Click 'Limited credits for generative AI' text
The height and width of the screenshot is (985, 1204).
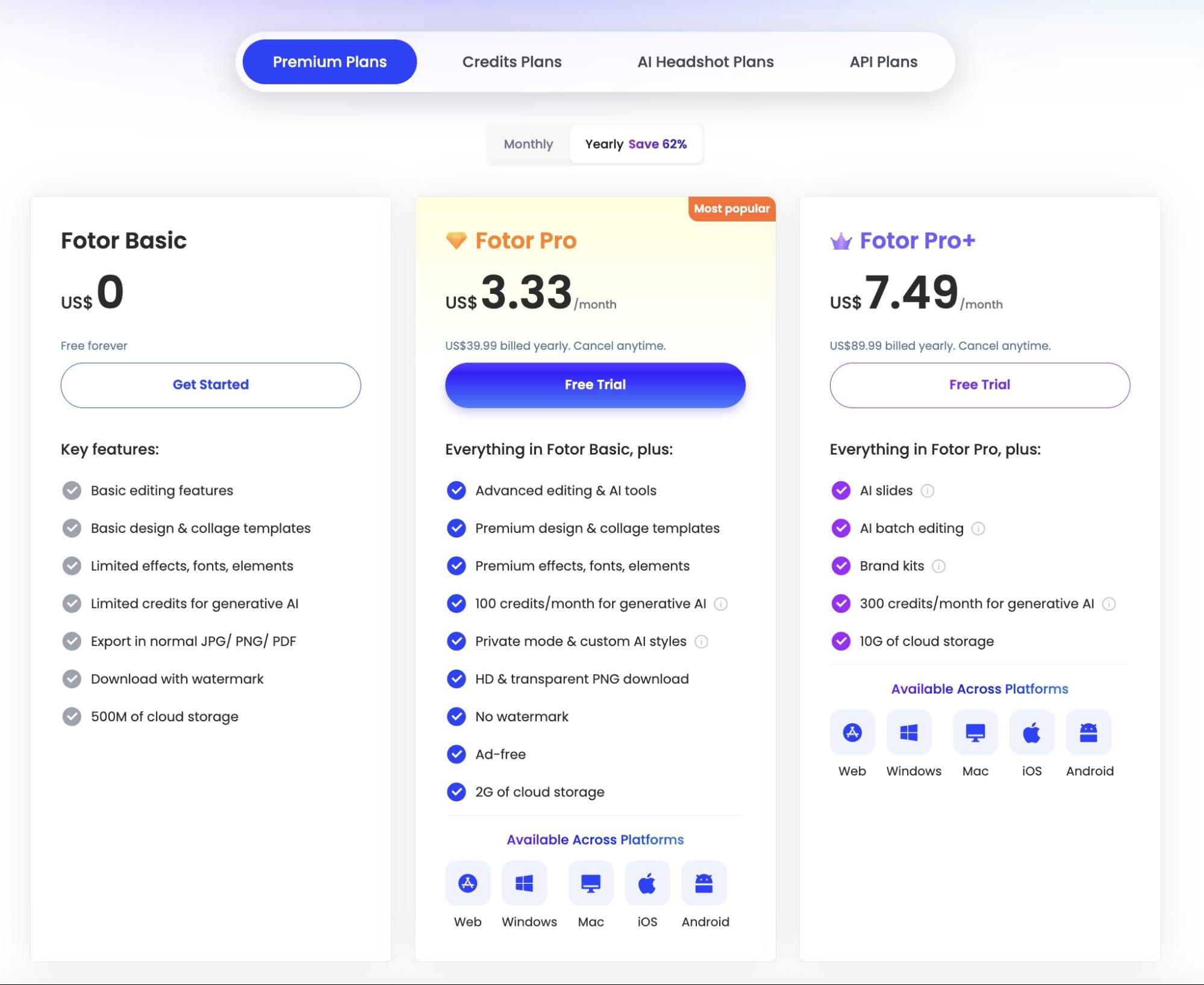(x=195, y=604)
